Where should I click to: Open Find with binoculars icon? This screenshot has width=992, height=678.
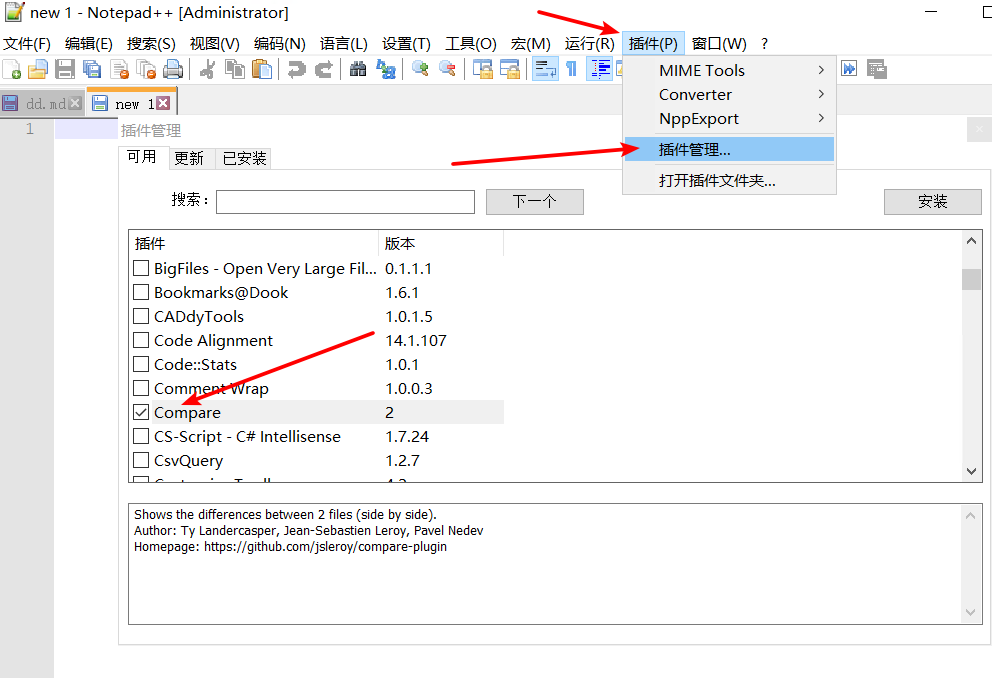pos(357,69)
